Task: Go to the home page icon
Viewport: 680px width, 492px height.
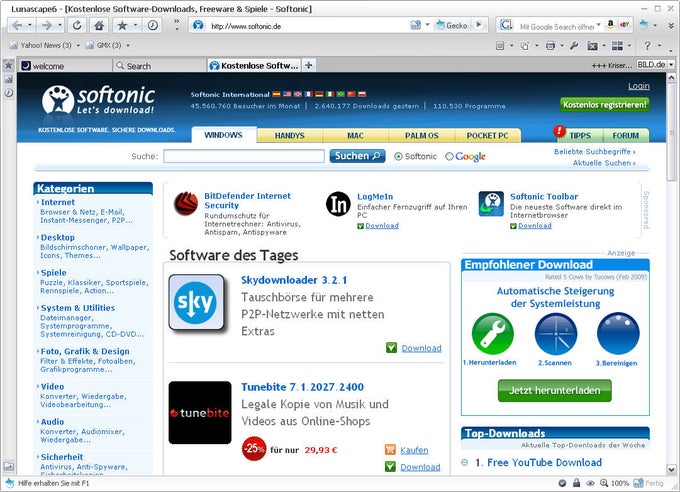Action: click(99, 26)
